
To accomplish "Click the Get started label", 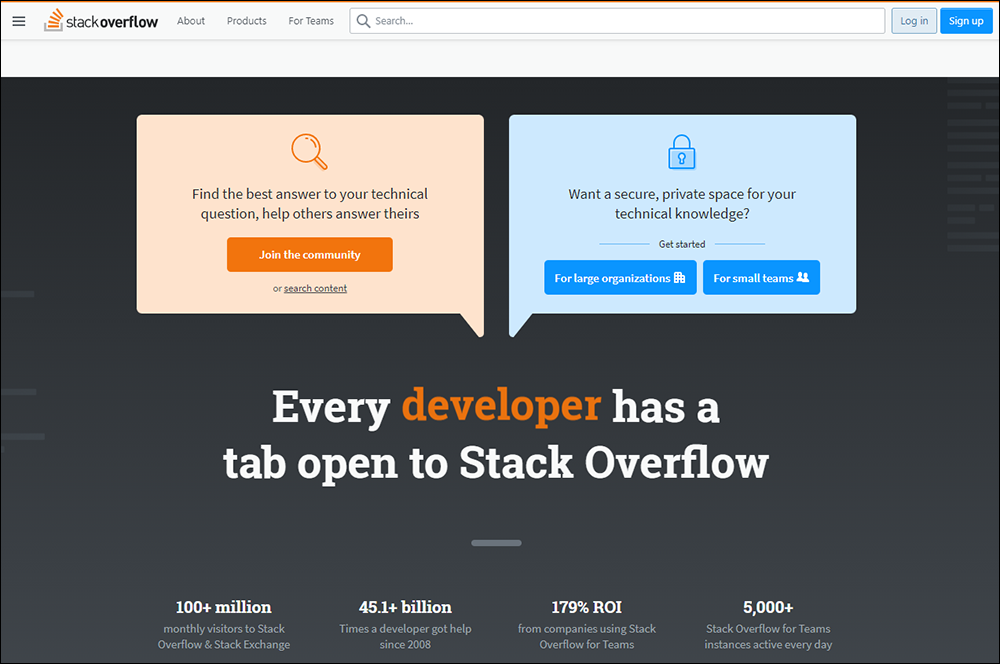I will point(682,244).
